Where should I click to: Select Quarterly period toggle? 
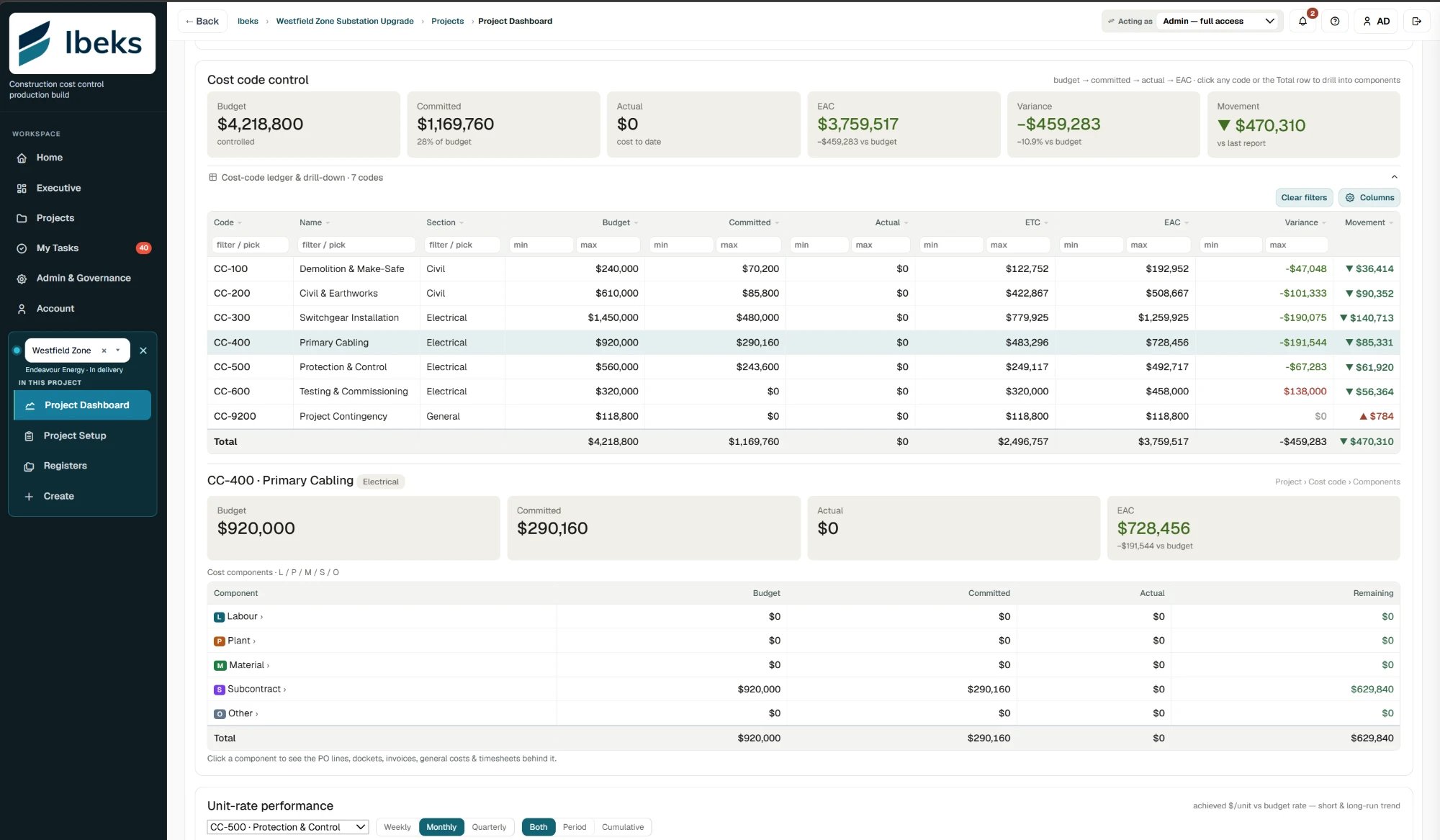click(489, 827)
